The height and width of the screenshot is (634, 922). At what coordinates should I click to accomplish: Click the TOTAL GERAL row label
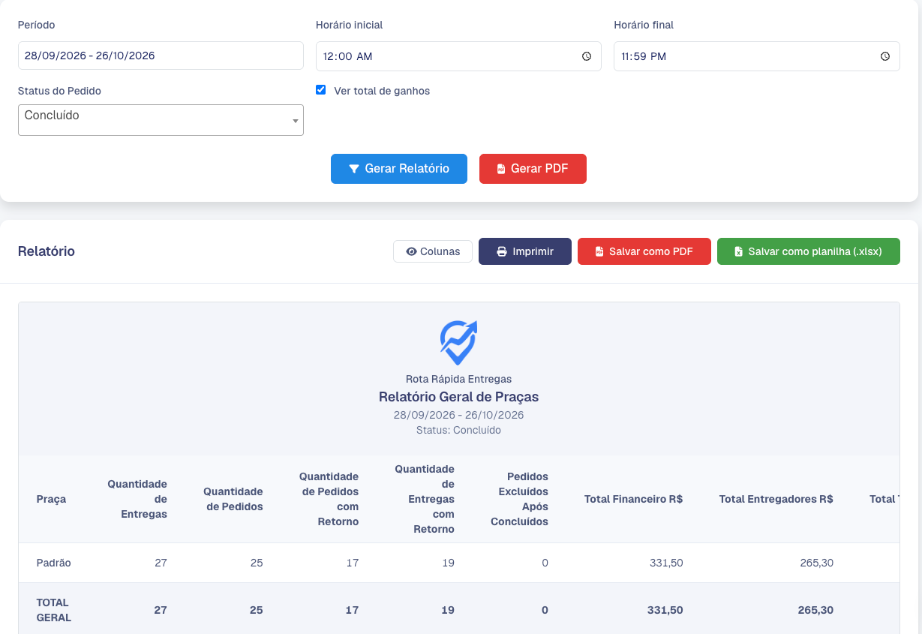[x=54, y=610]
